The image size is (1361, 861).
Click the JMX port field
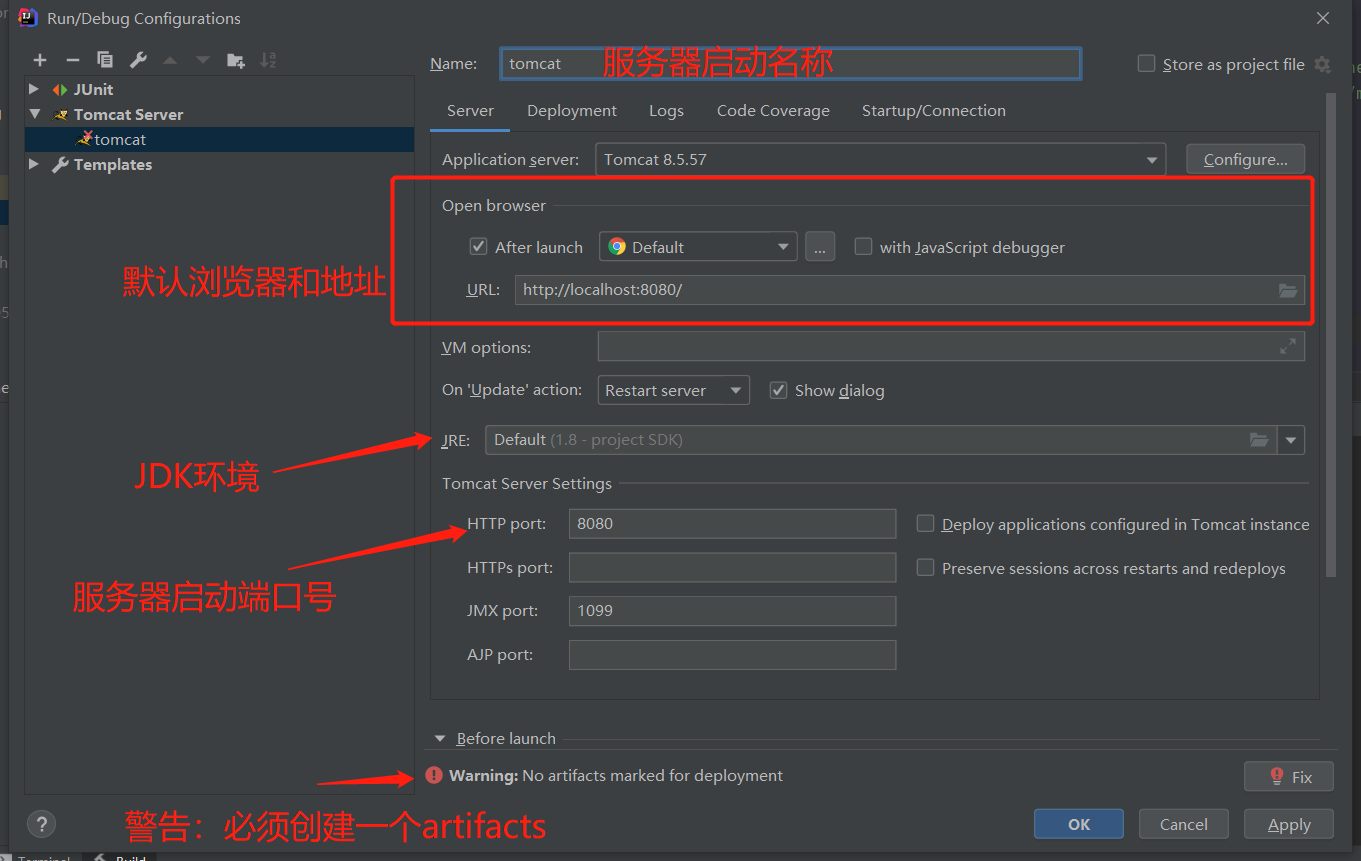(x=732, y=611)
